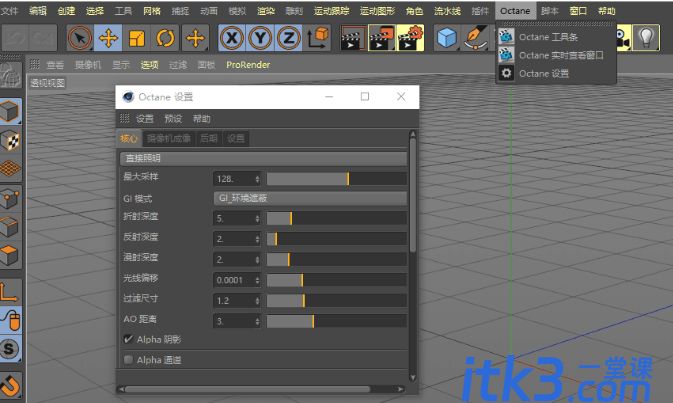This screenshot has width=673, height=403.
Task: Switch to 后期 tab
Action: point(209,138)
